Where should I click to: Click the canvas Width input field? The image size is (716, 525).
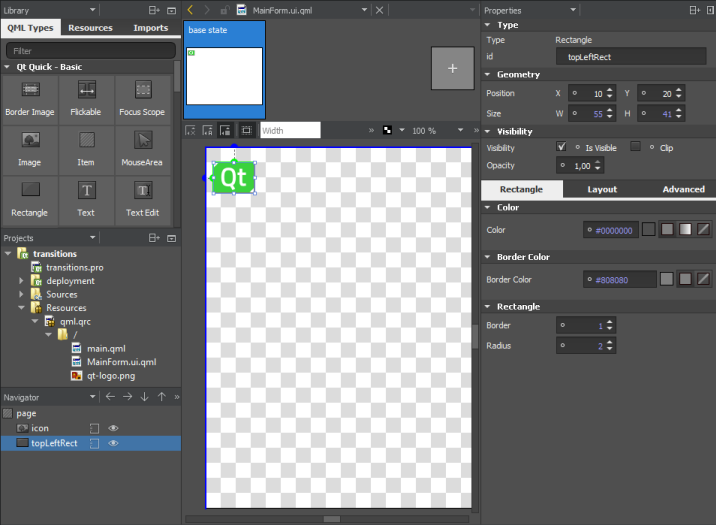(x=290, y=131)
